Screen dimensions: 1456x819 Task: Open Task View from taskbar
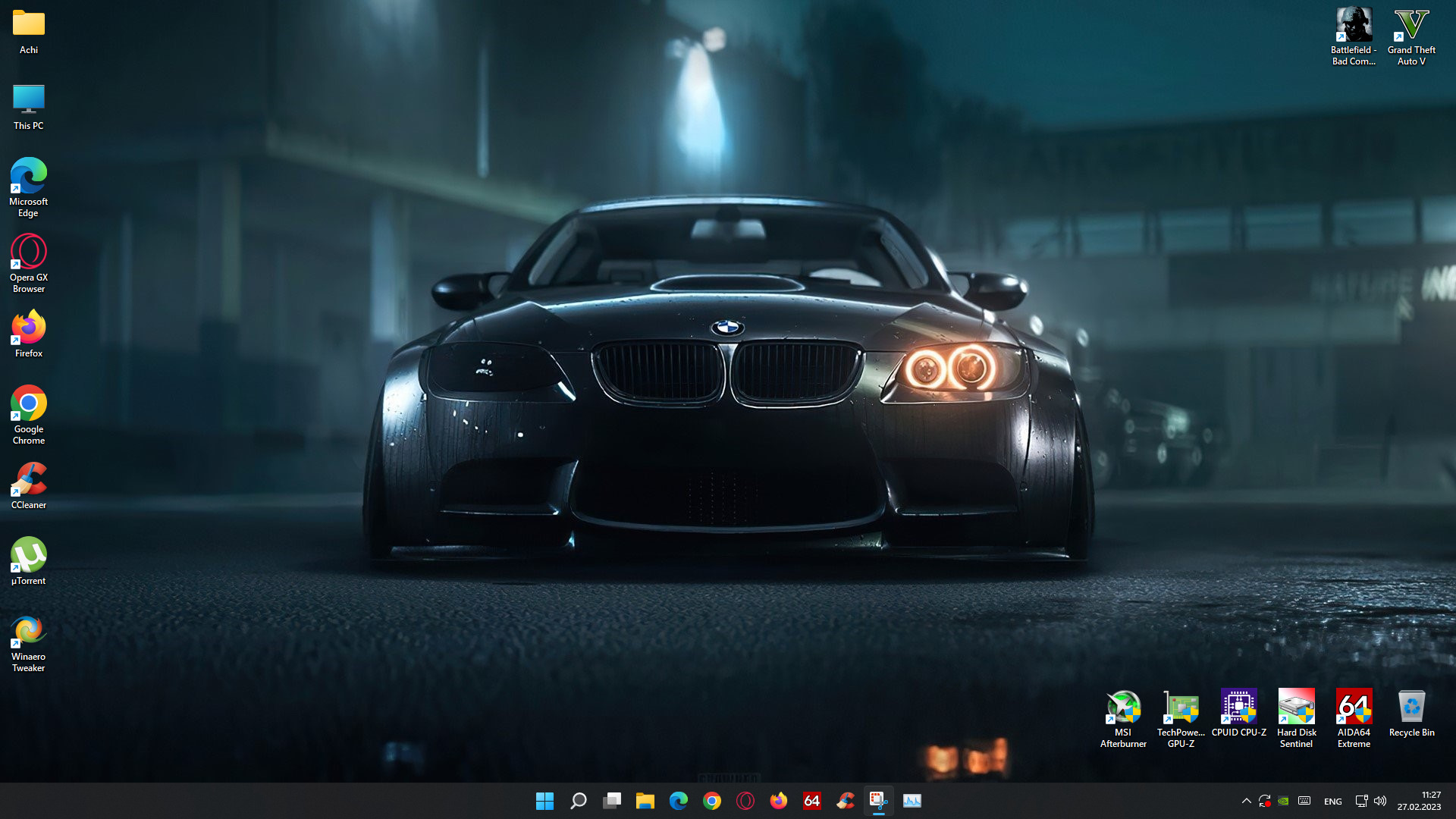tap(612, 801)
